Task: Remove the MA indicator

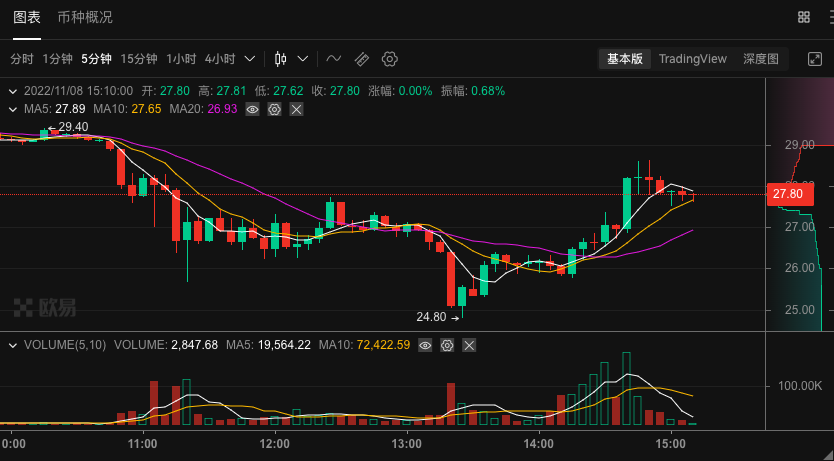Action: [x=296, y=110]
